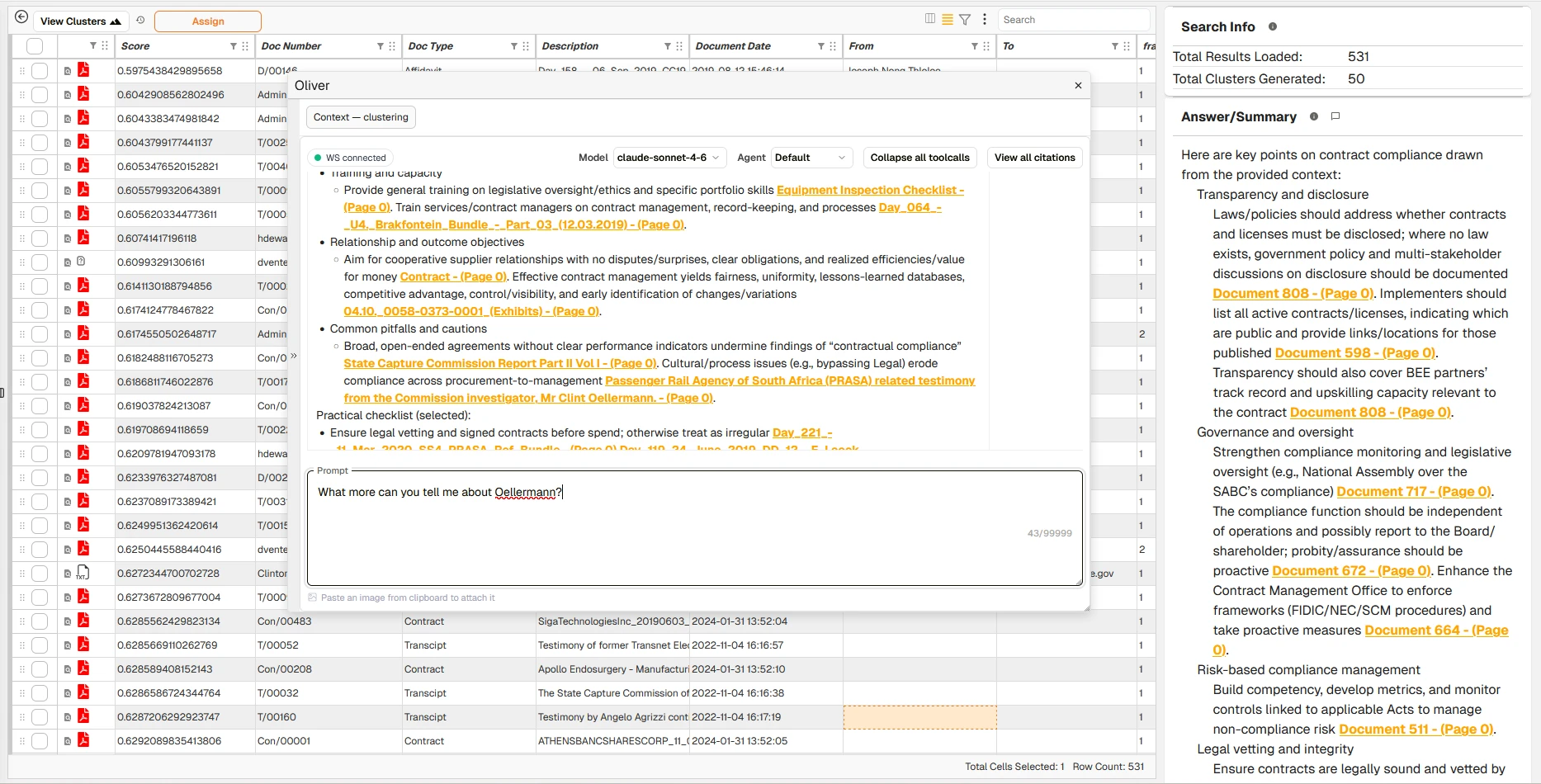
Task: Click the Transcipt cell in T/00032 row
Action: pos(469,693)
